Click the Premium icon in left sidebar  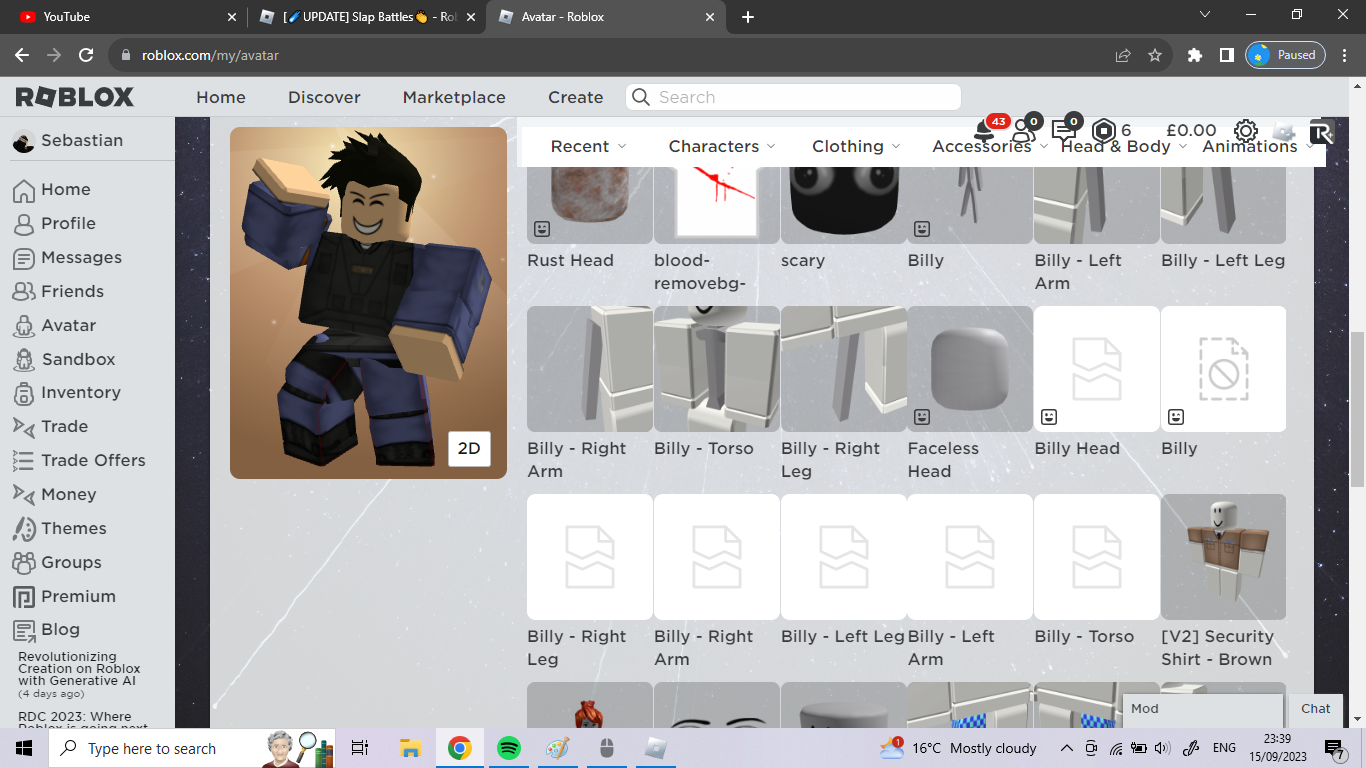point(24,597)
